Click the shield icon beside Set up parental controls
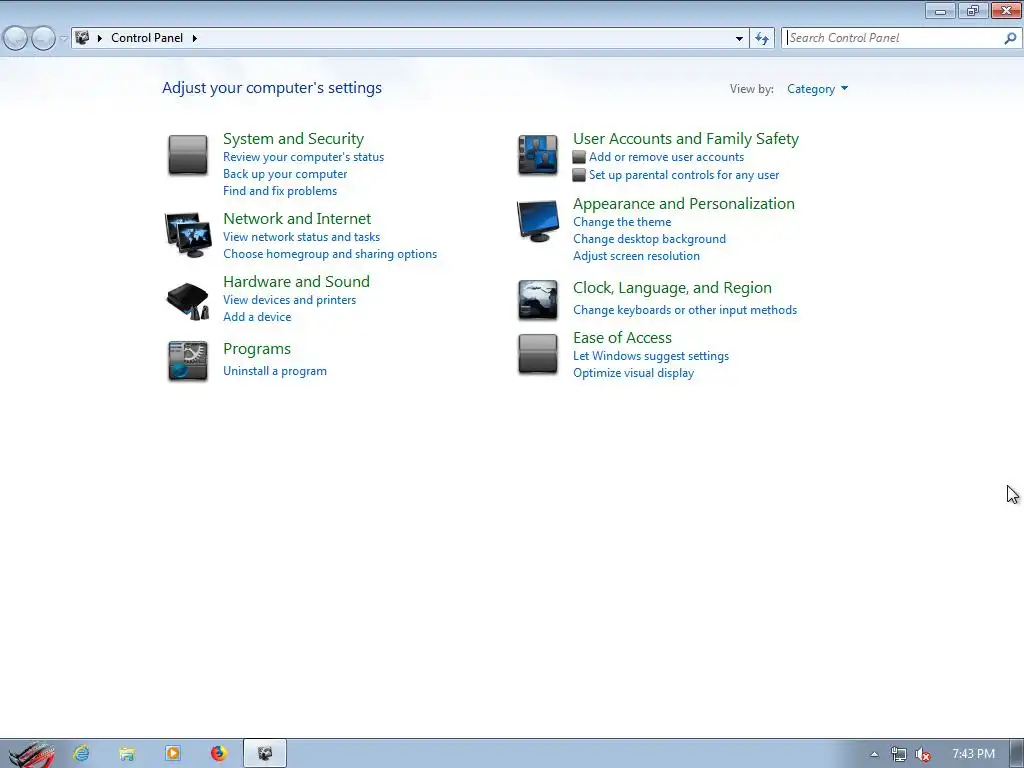This screenshot has width=1024, height=768. [x=579, y=175]
